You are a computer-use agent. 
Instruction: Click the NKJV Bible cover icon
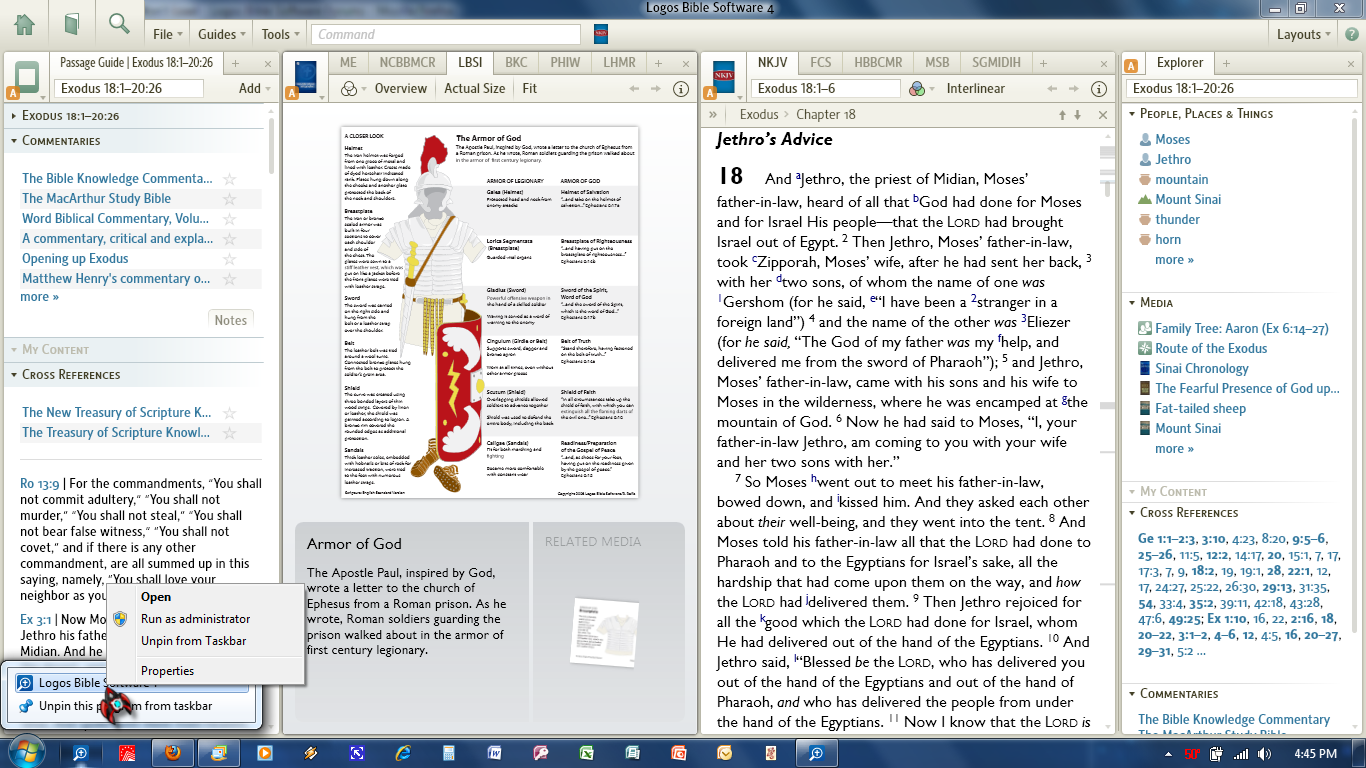[x=723, y=77]
